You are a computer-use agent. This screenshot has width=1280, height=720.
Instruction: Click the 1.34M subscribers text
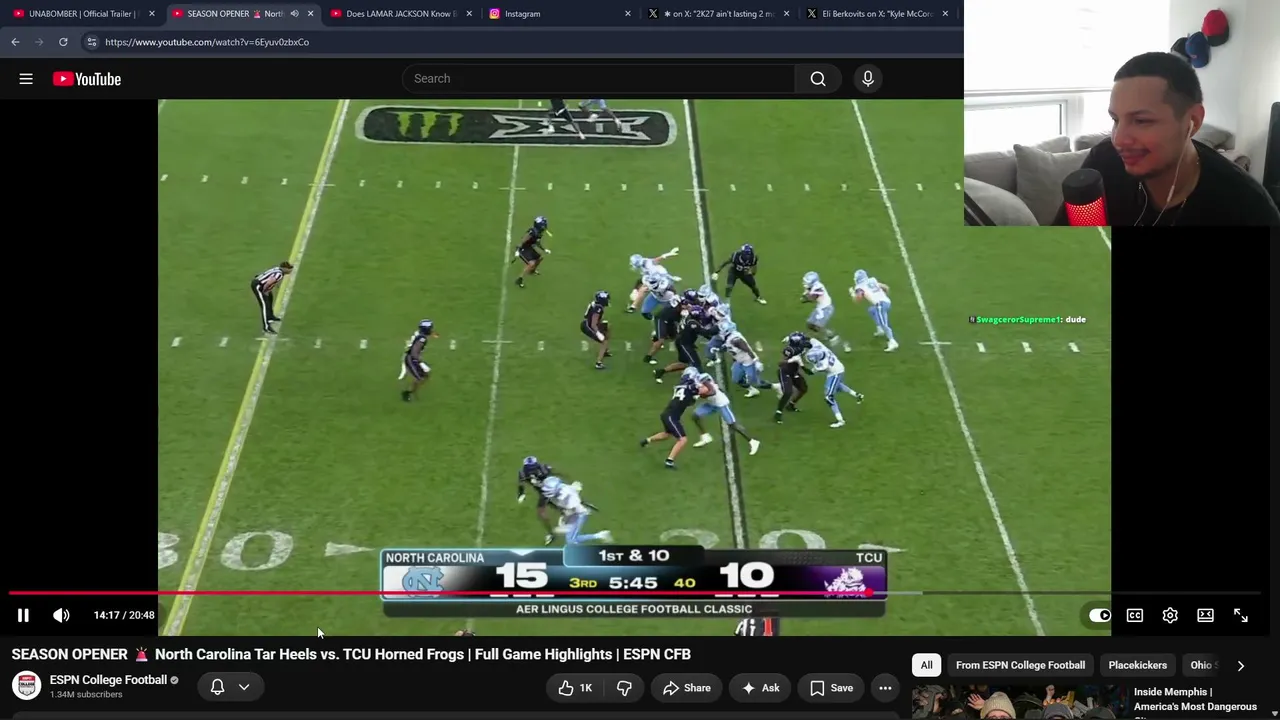point(86,695)
